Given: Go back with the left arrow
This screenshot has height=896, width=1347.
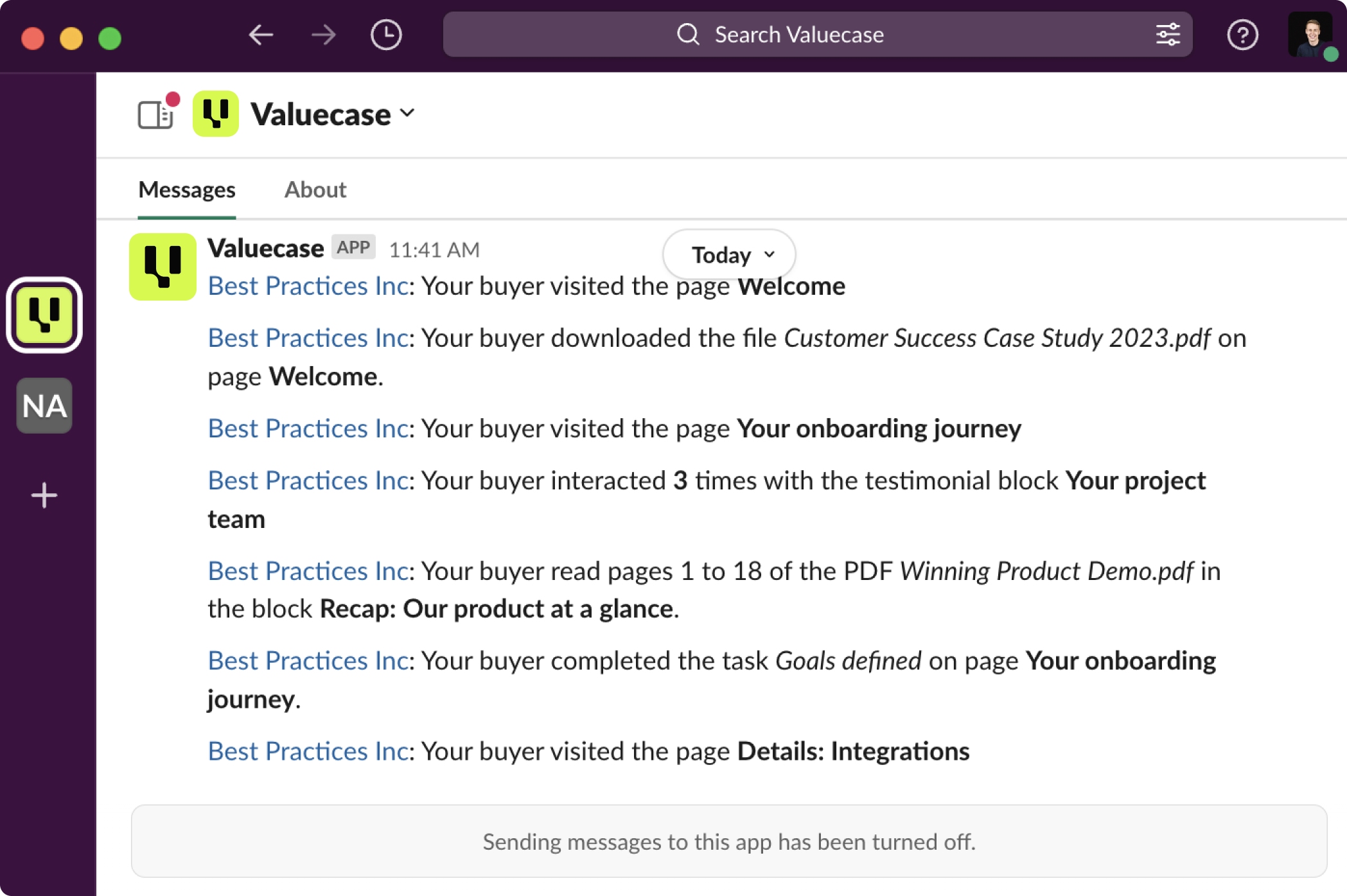Looking at the screenshot, I should click(261, 35).
